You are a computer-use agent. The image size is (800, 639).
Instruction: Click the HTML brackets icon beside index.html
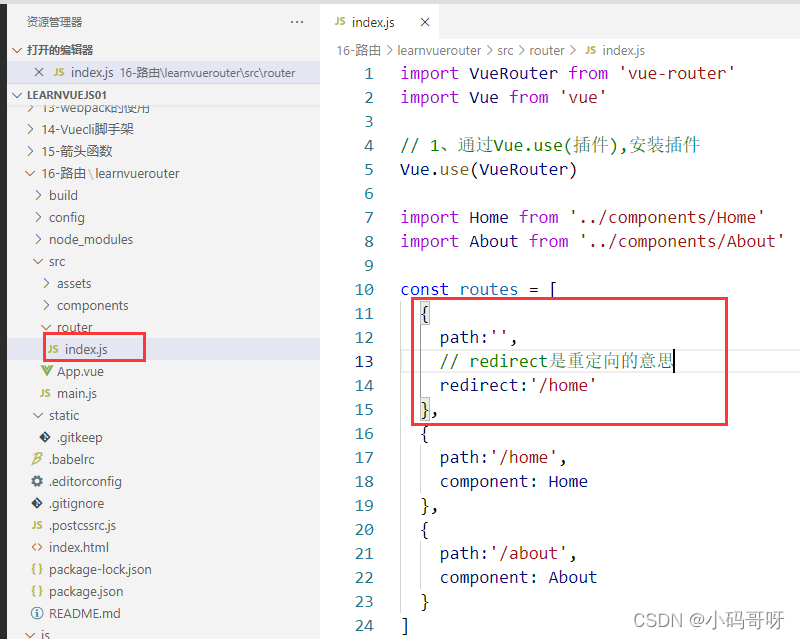click(x=37, y=547)
